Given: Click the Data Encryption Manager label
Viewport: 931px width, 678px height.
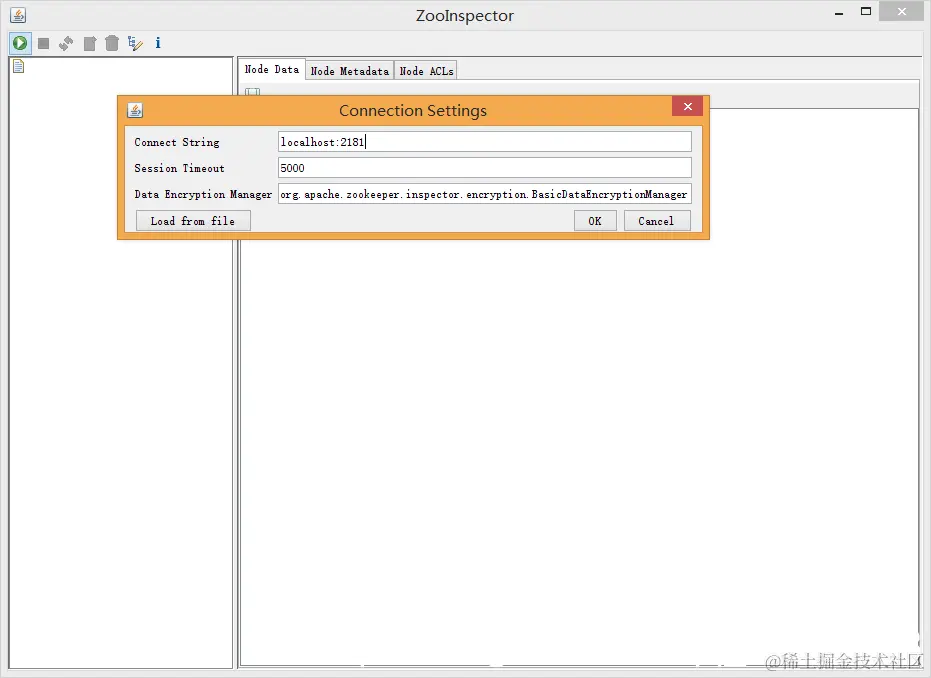Looking at the screenshot, I should 203,195.
